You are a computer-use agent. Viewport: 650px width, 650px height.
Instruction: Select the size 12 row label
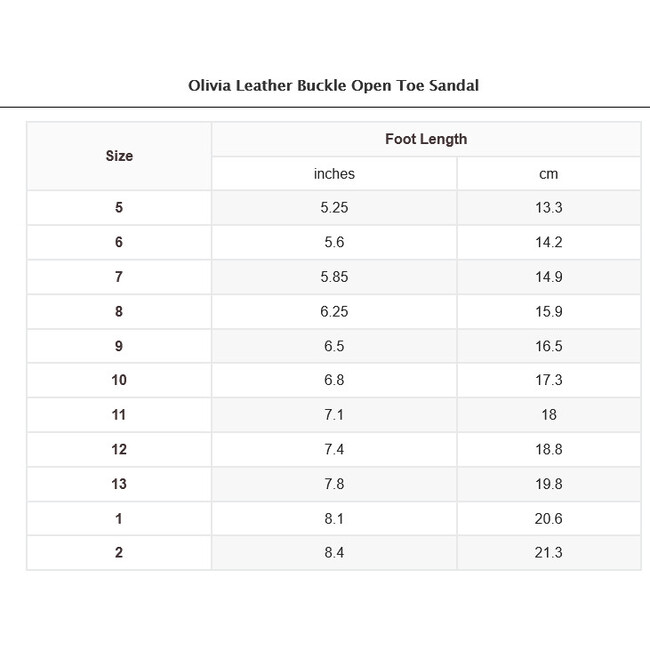click(x=119, y=450)
